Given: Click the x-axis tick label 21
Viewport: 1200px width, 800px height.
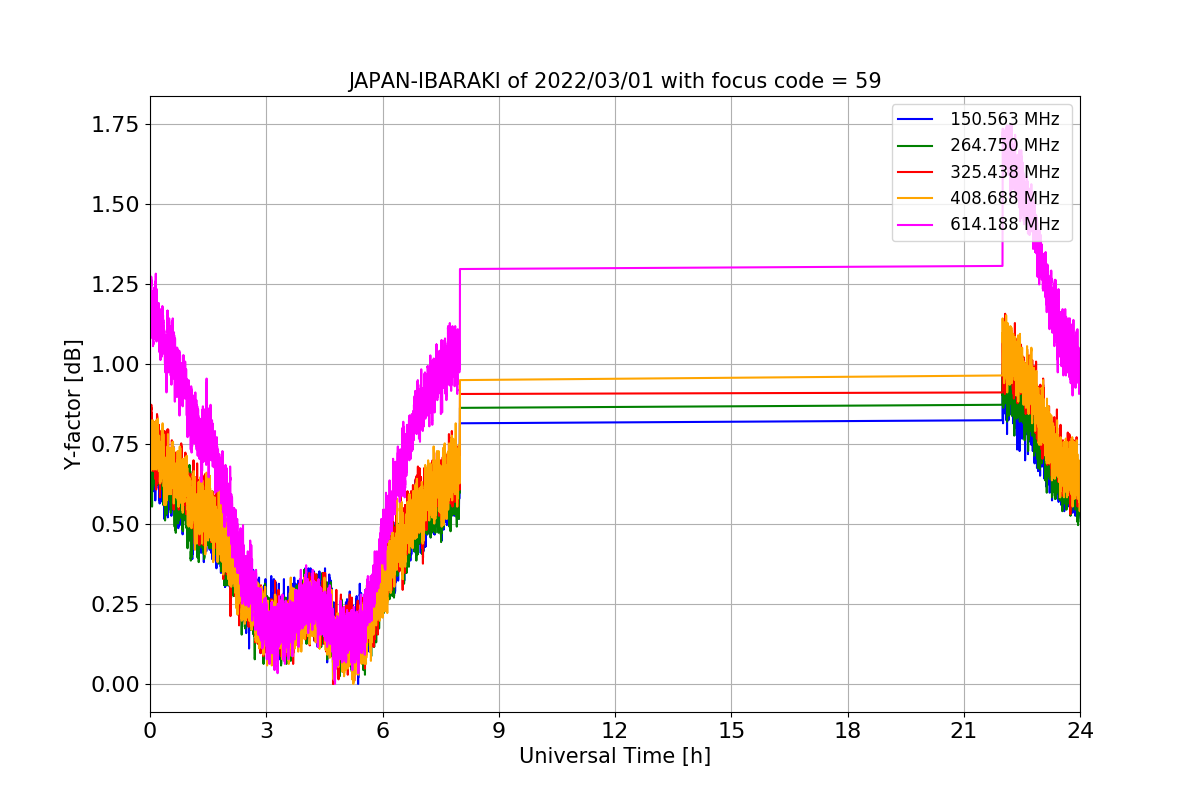Looking at the screenshot, I should [x=964, y=731].
